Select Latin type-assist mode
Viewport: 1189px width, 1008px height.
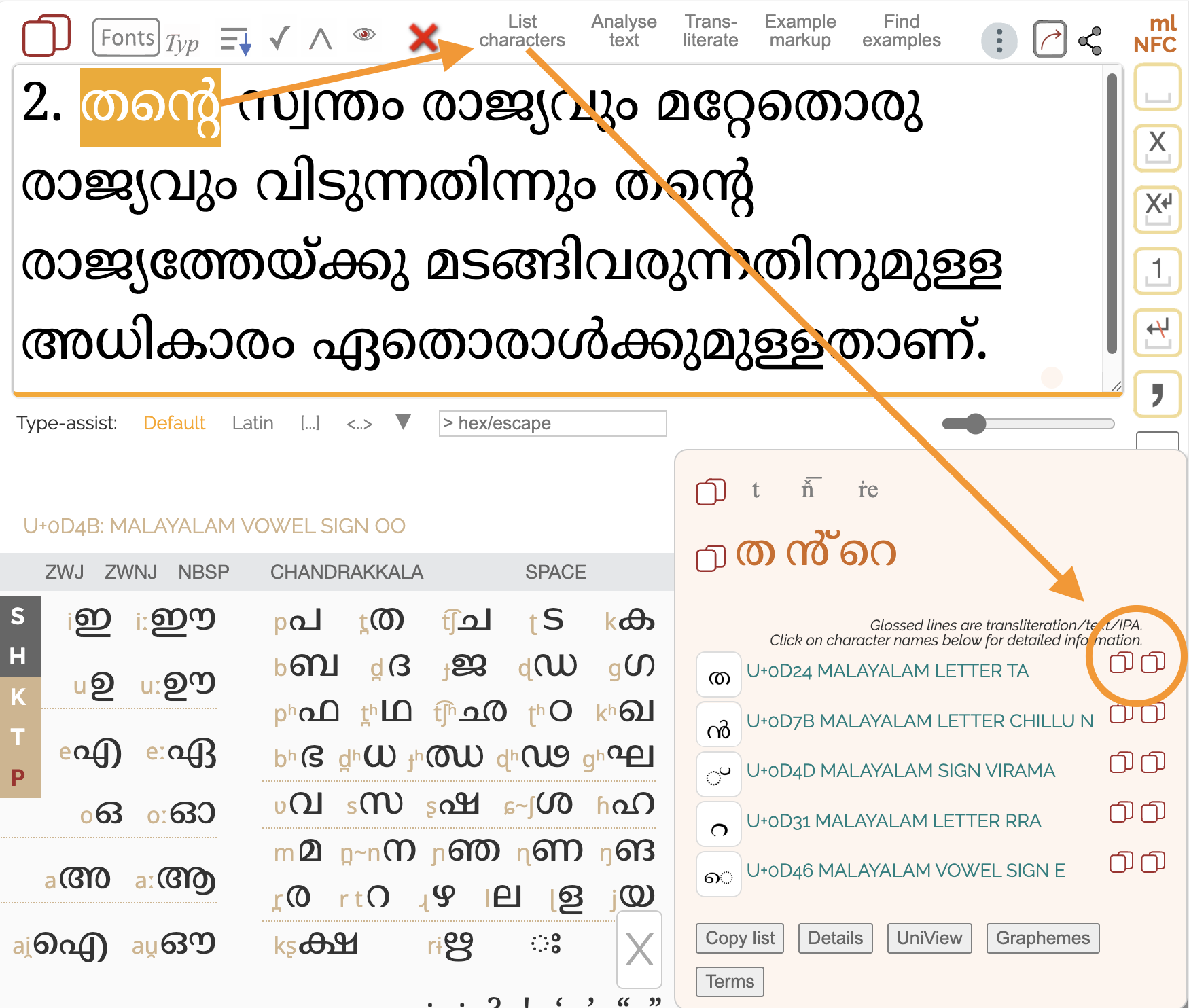tap(252, 423)
